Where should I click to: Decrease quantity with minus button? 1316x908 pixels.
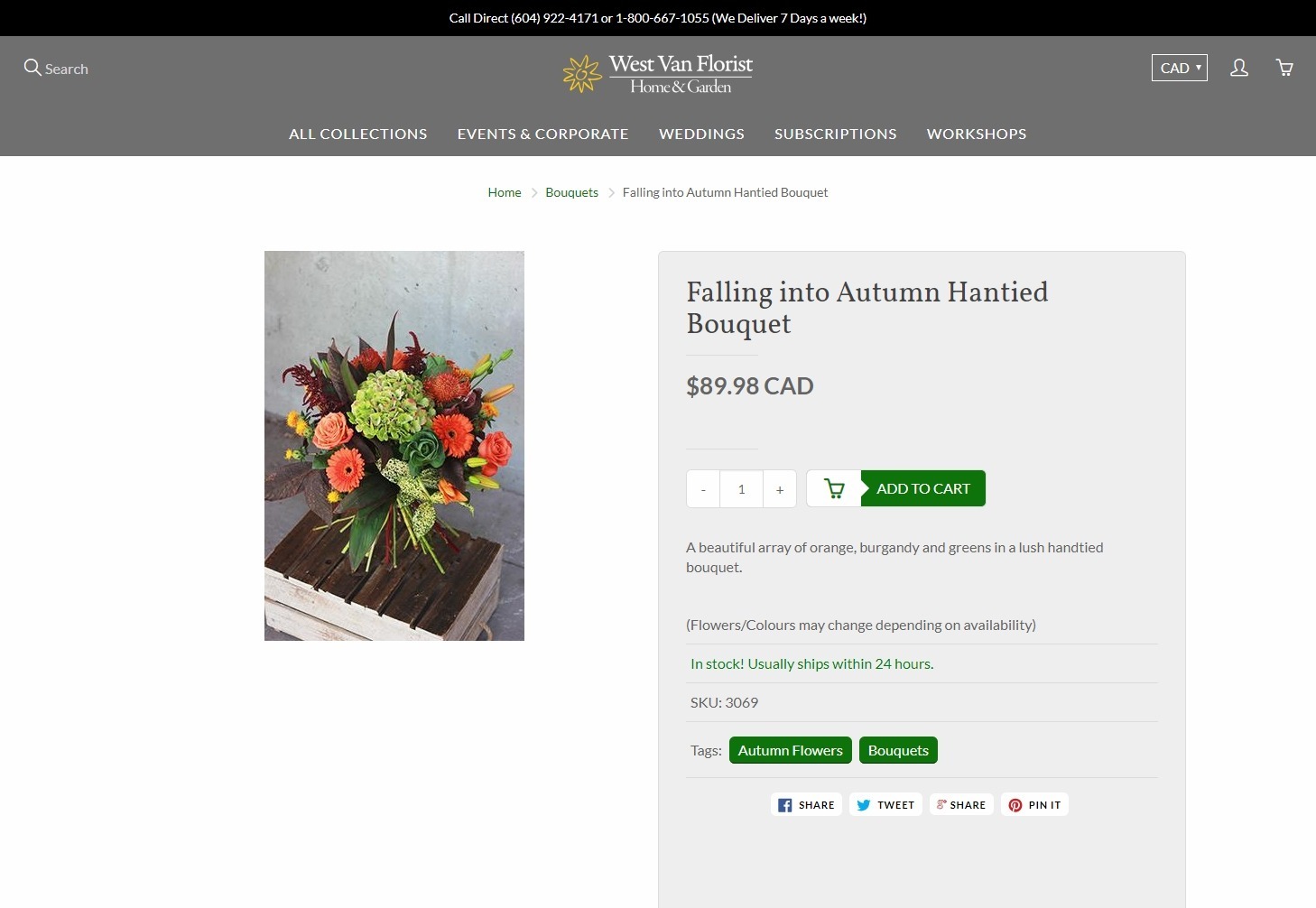coord(703,489)
